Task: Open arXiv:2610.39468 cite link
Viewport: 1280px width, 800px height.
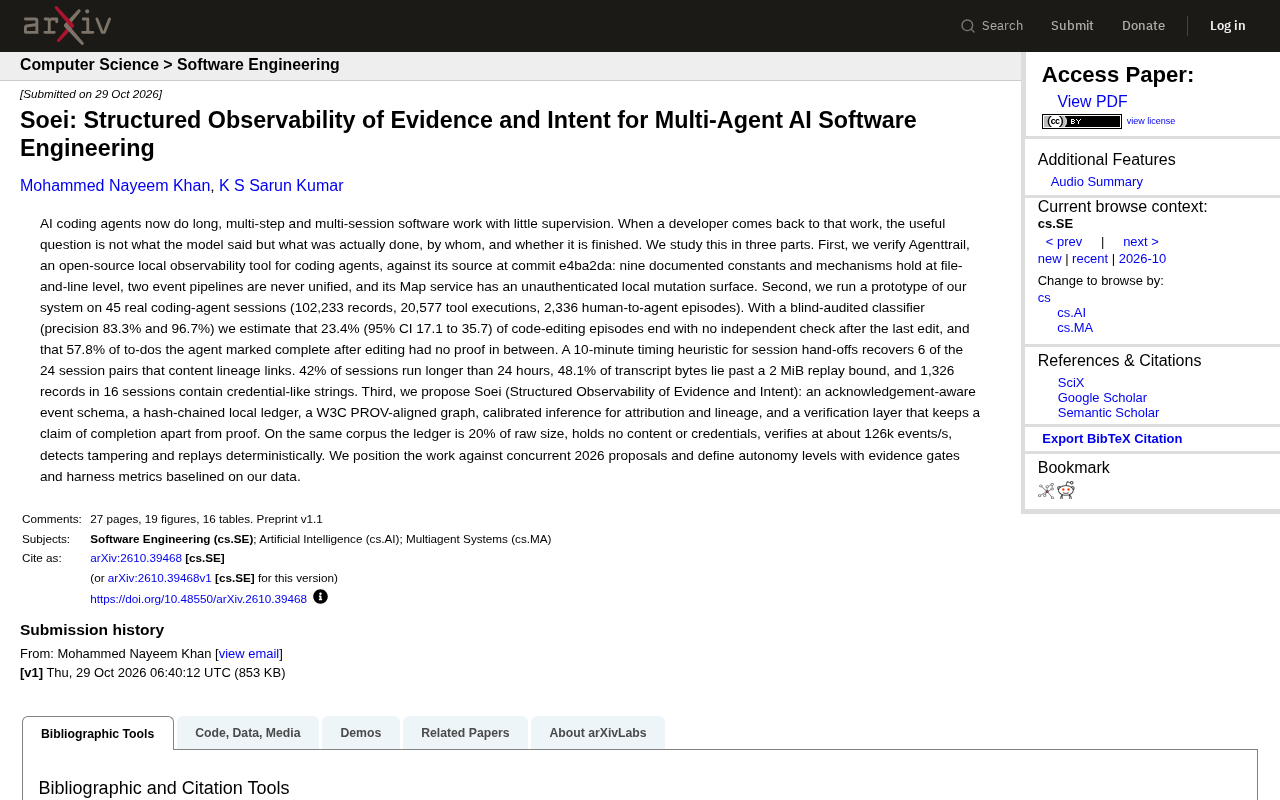Action: coord(136,558)
